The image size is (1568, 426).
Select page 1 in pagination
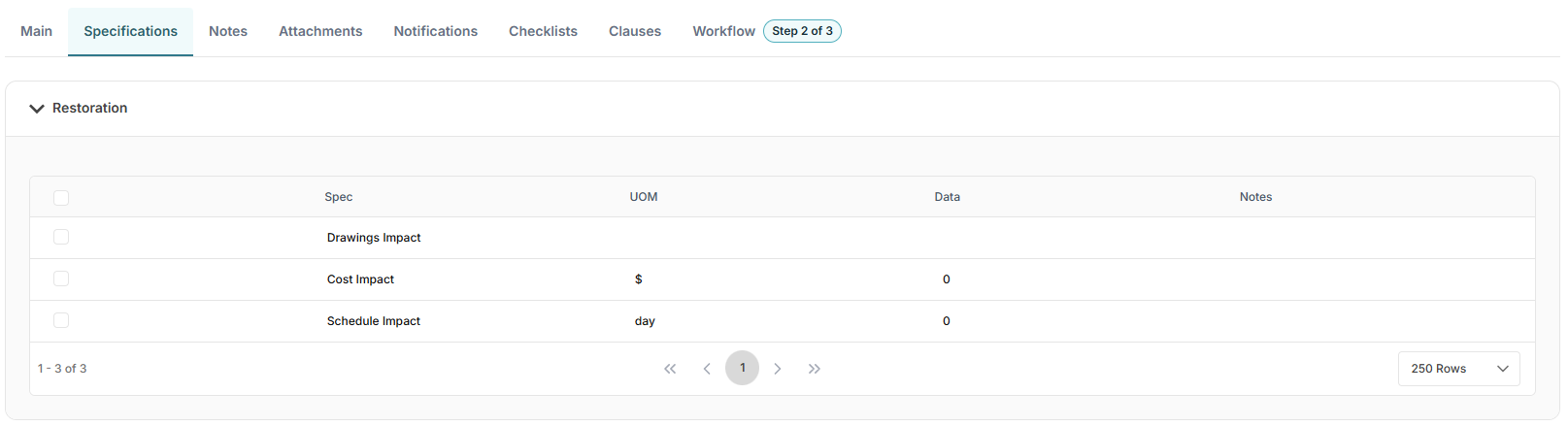pyautogui.click(x=742, y=368)
